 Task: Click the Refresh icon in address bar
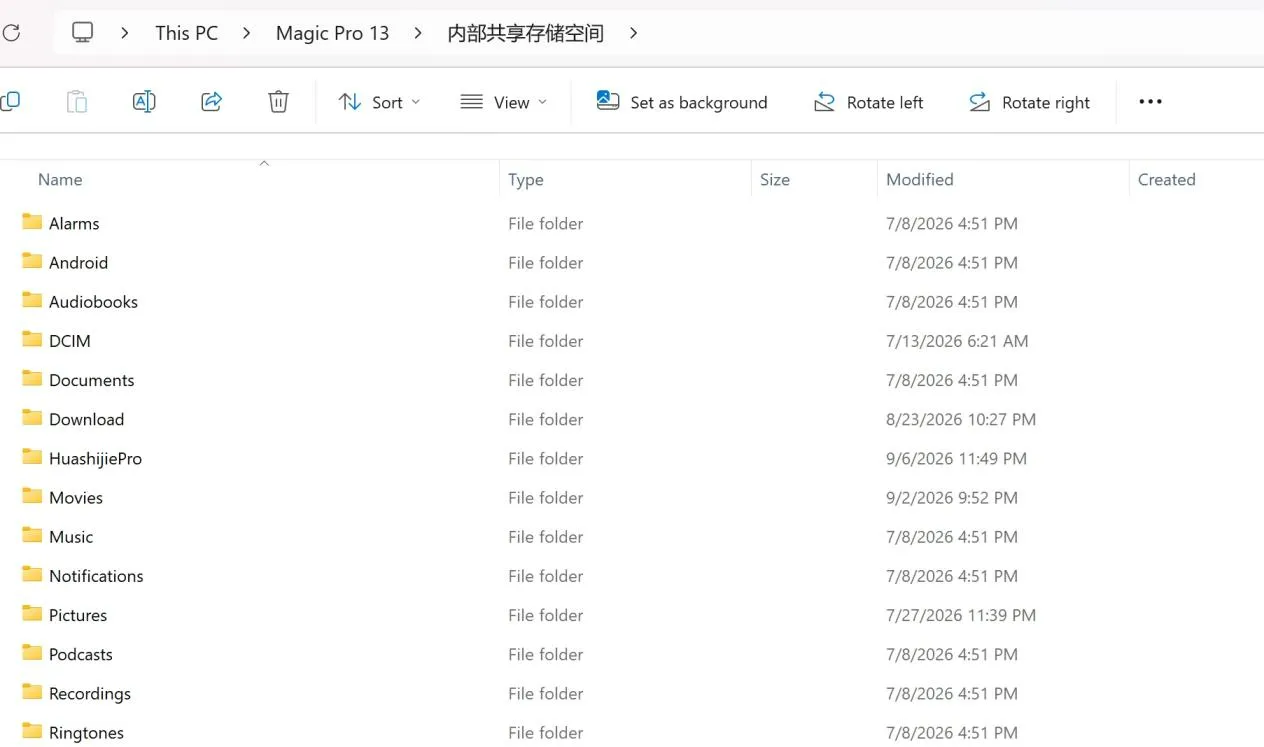pos(10,33)
